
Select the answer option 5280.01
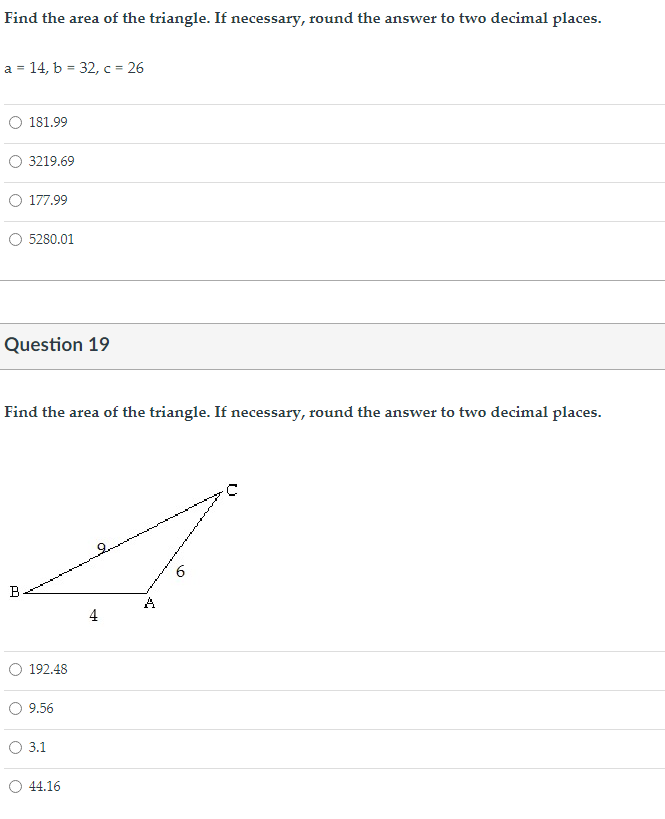click(x=15, y=239)
